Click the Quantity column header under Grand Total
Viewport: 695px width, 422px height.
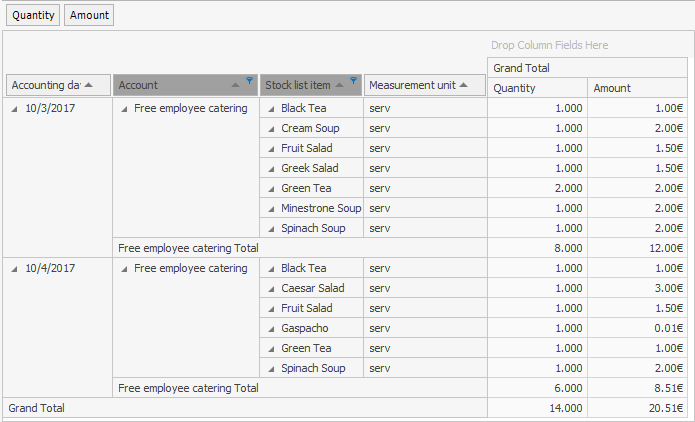tap(537, 88)
